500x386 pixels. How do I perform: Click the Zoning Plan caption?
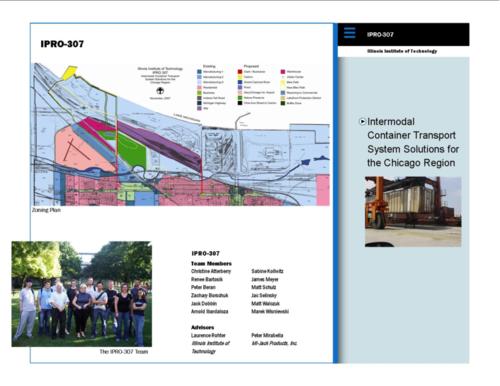[46, 210]
